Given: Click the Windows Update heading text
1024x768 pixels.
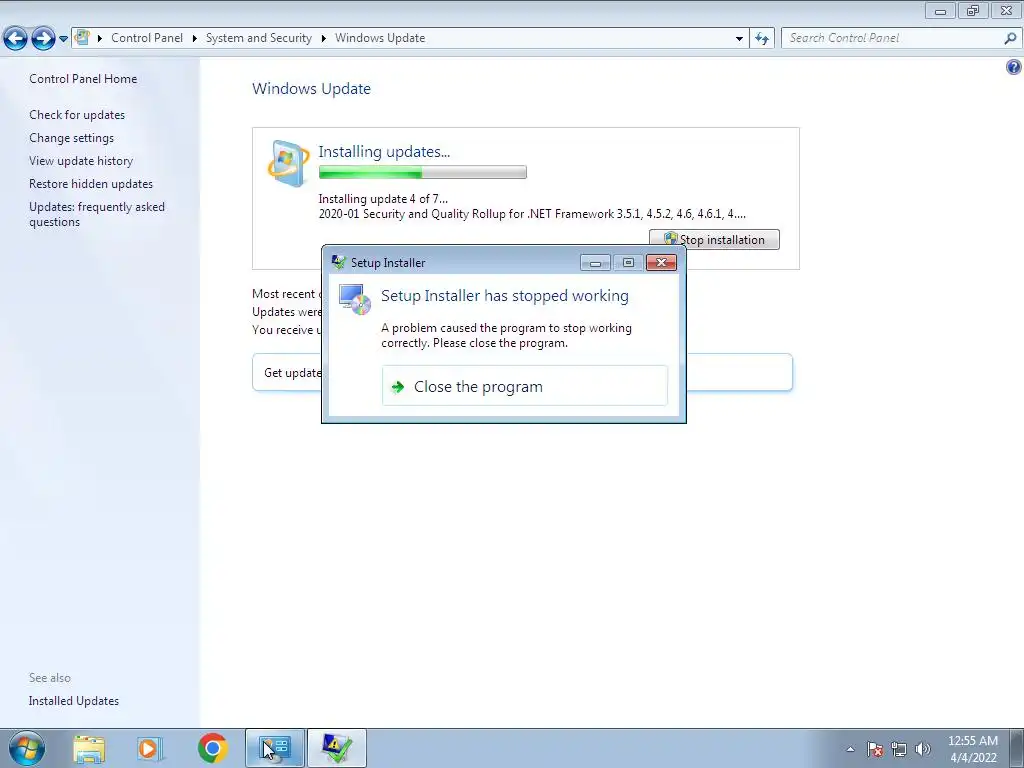Looking at the screenshot, I should (312, 89).
